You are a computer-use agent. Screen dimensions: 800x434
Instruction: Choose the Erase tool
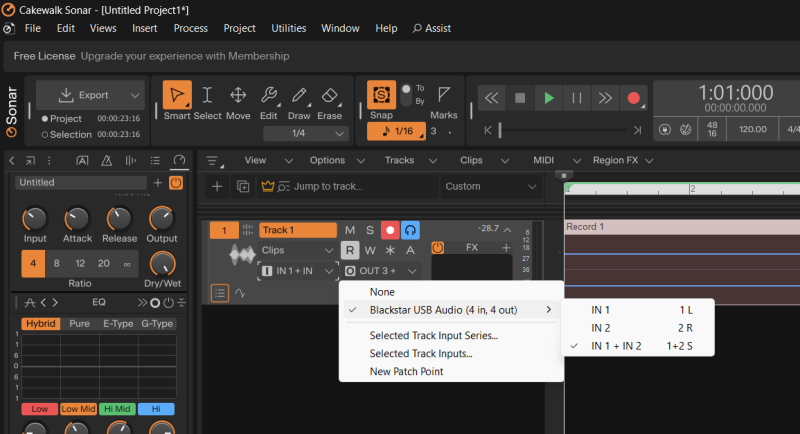click(331, 96)
